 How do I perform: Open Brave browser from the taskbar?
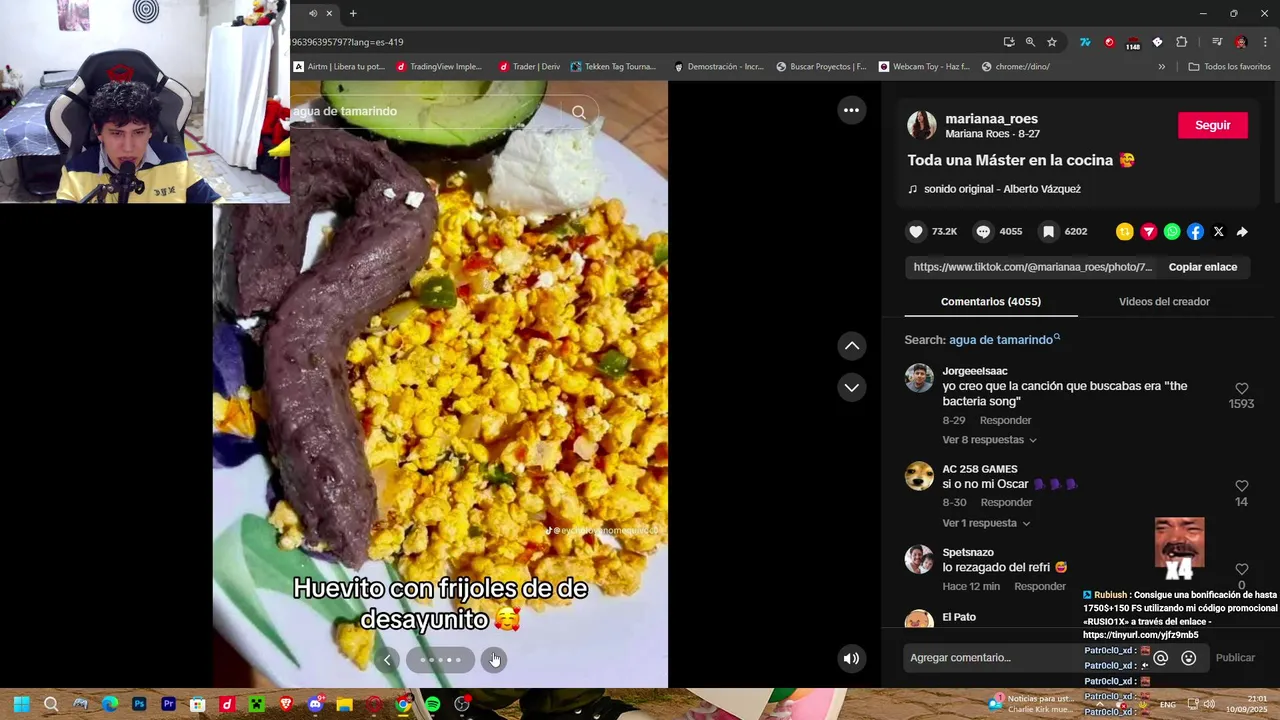tap(286, 704)
